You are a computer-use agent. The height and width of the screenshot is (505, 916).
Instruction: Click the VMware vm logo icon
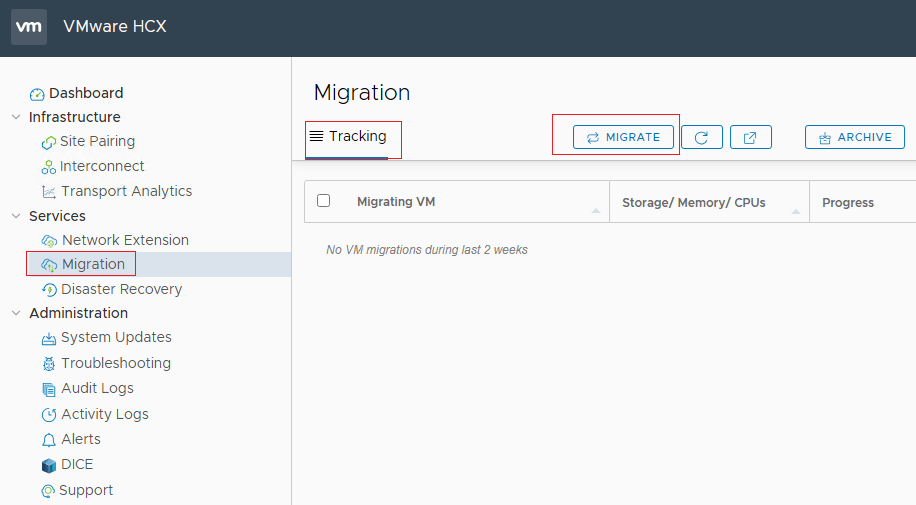[29, 27]
